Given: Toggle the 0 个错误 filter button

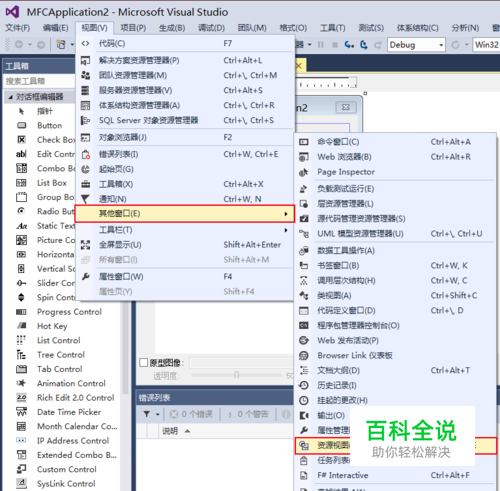Looking at the screenshot, I should (191, 414).
